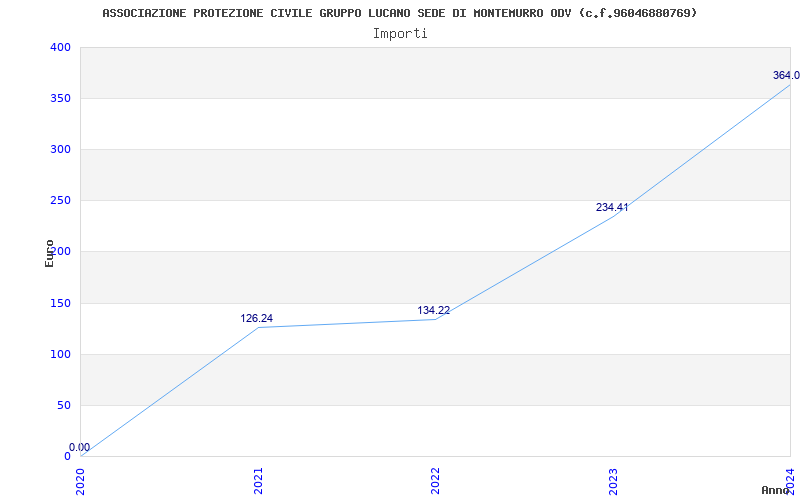
Task: Select the 126.24 data point label
Action: [256, 318]
